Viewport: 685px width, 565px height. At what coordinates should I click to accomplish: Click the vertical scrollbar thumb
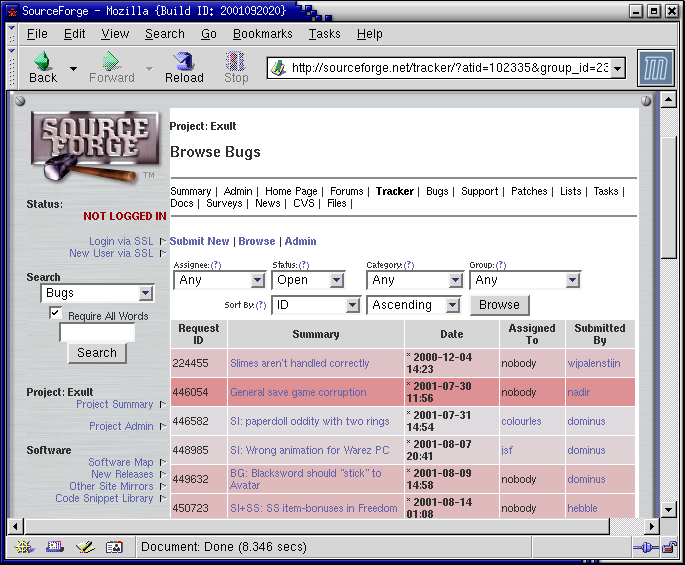click(x=669, y=198)
